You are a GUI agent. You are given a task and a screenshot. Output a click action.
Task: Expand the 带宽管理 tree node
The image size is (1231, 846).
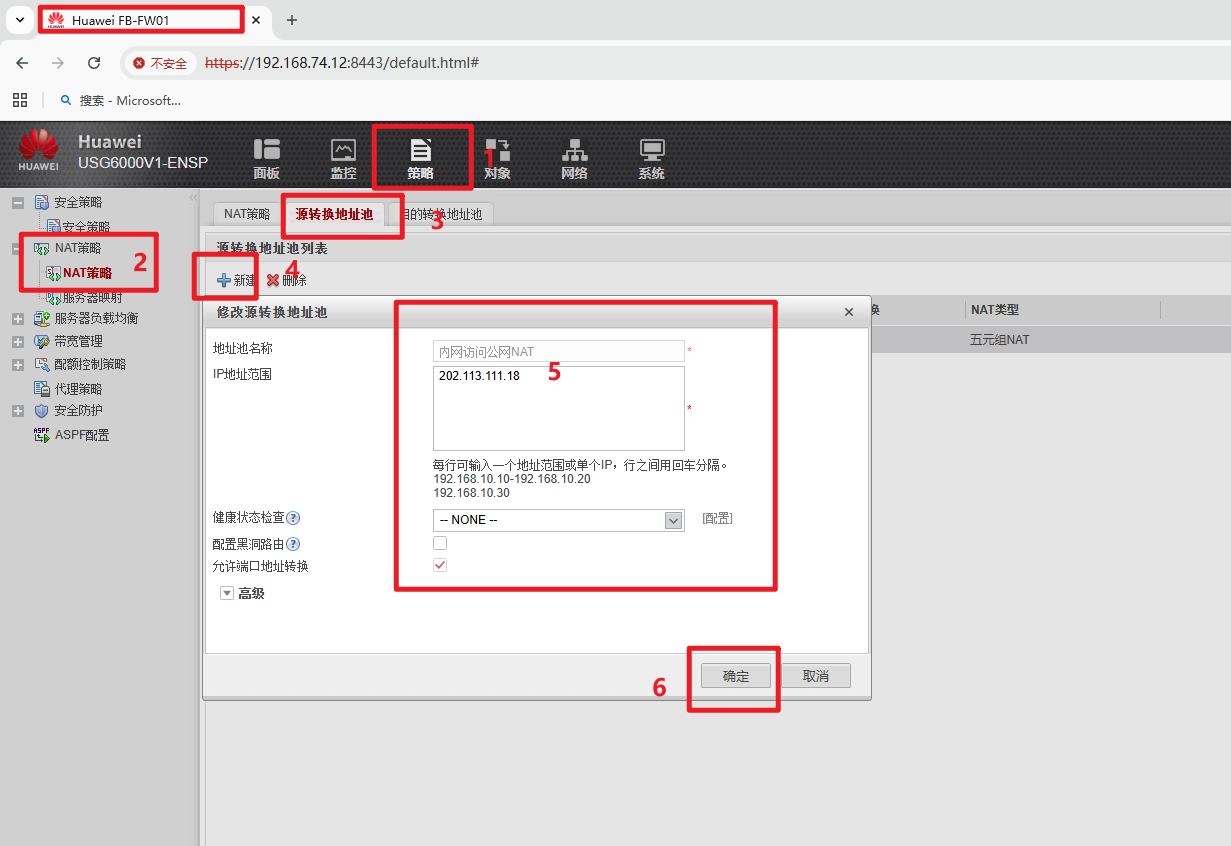(x=17, y=342)
